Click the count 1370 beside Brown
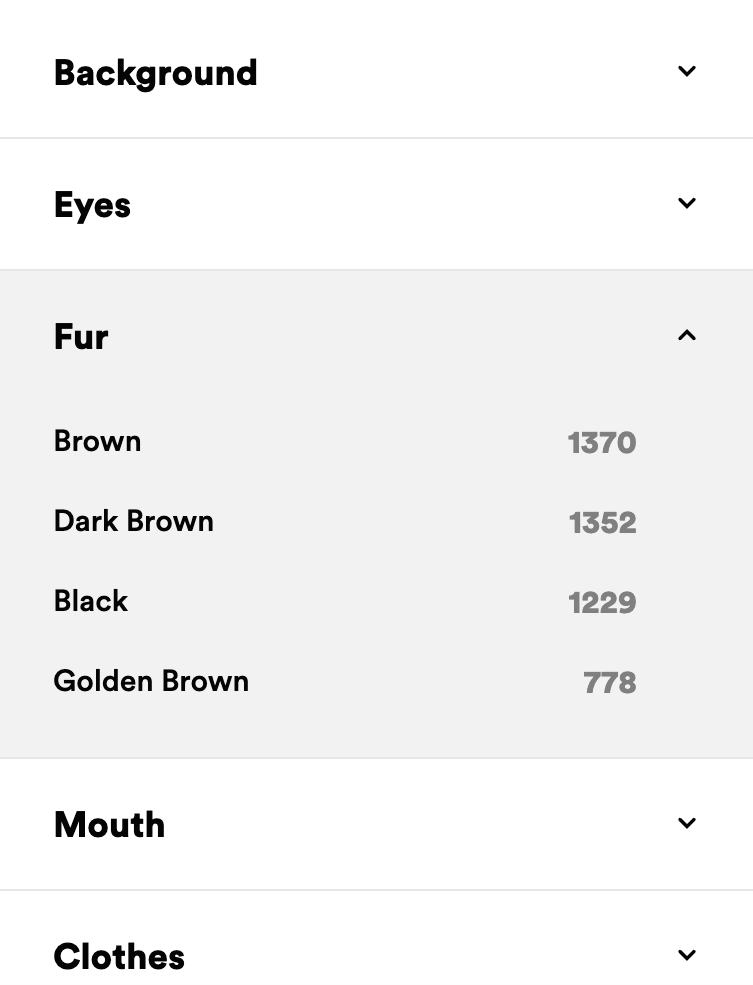This screenshot has width=753, height=985. [601, 441]
